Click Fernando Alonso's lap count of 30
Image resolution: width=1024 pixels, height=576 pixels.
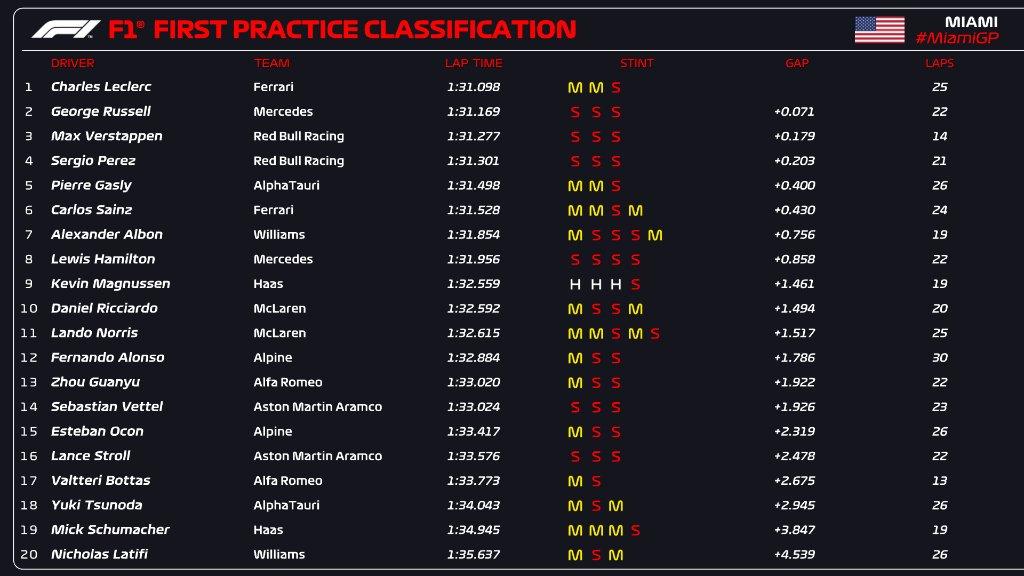click(x=939, y=358)
